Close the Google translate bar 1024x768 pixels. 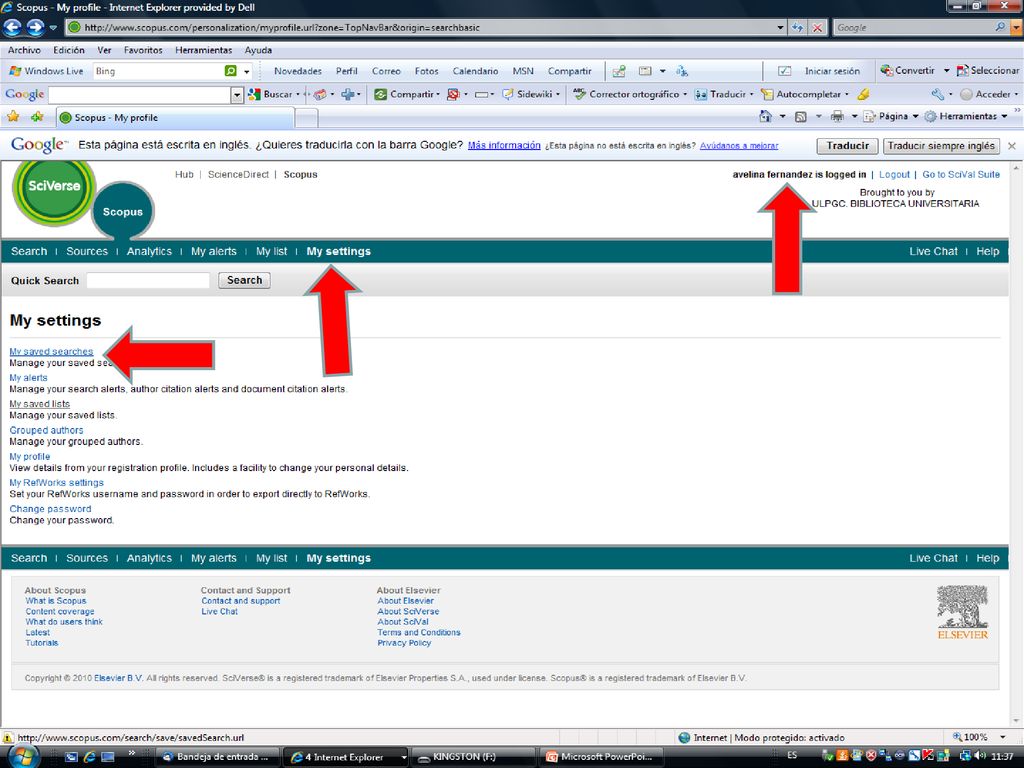tap(1012, 146)
